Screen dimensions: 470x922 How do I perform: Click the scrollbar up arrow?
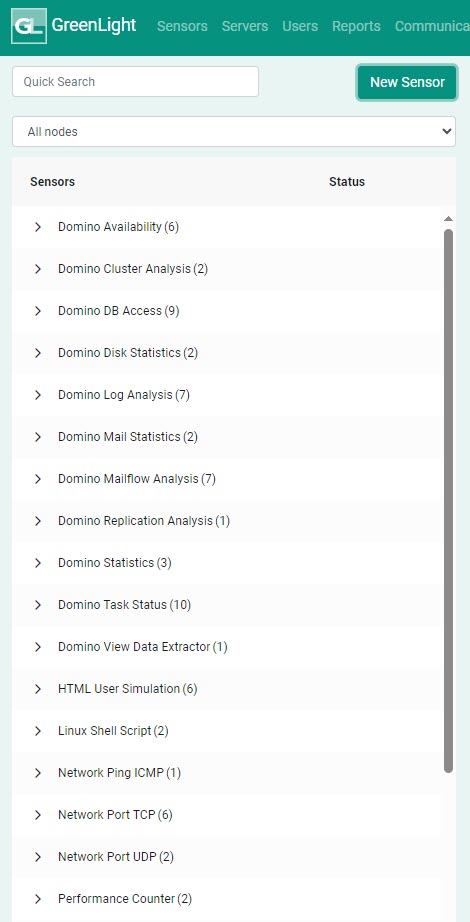pos(448,219)
